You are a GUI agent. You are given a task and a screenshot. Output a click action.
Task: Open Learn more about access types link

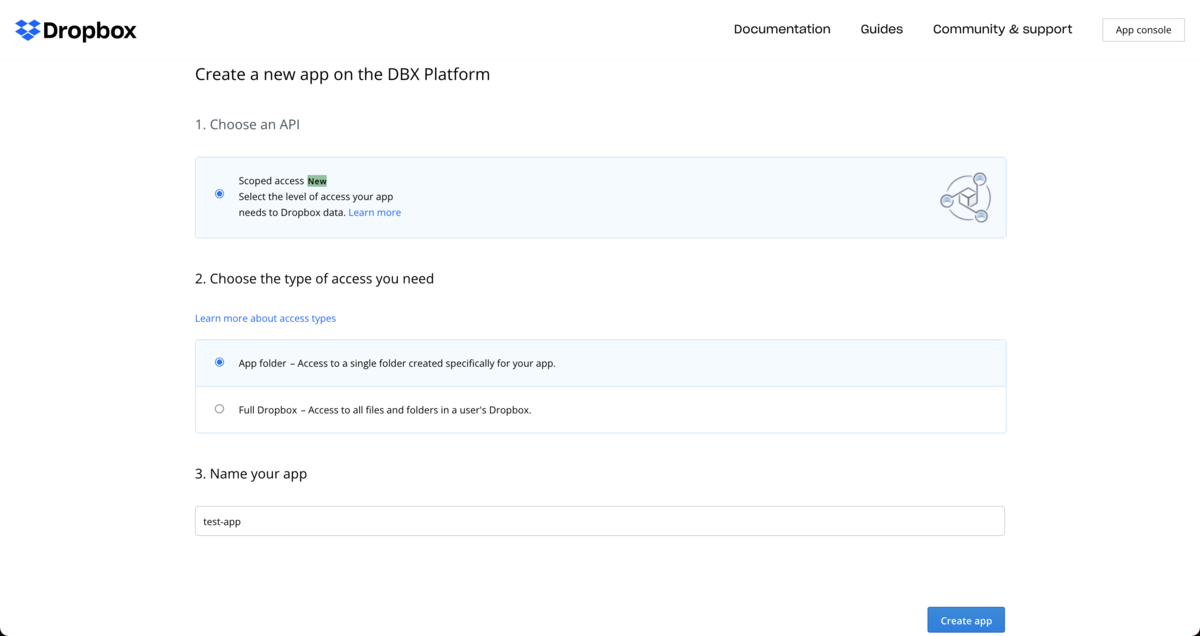tap(265, 318)
